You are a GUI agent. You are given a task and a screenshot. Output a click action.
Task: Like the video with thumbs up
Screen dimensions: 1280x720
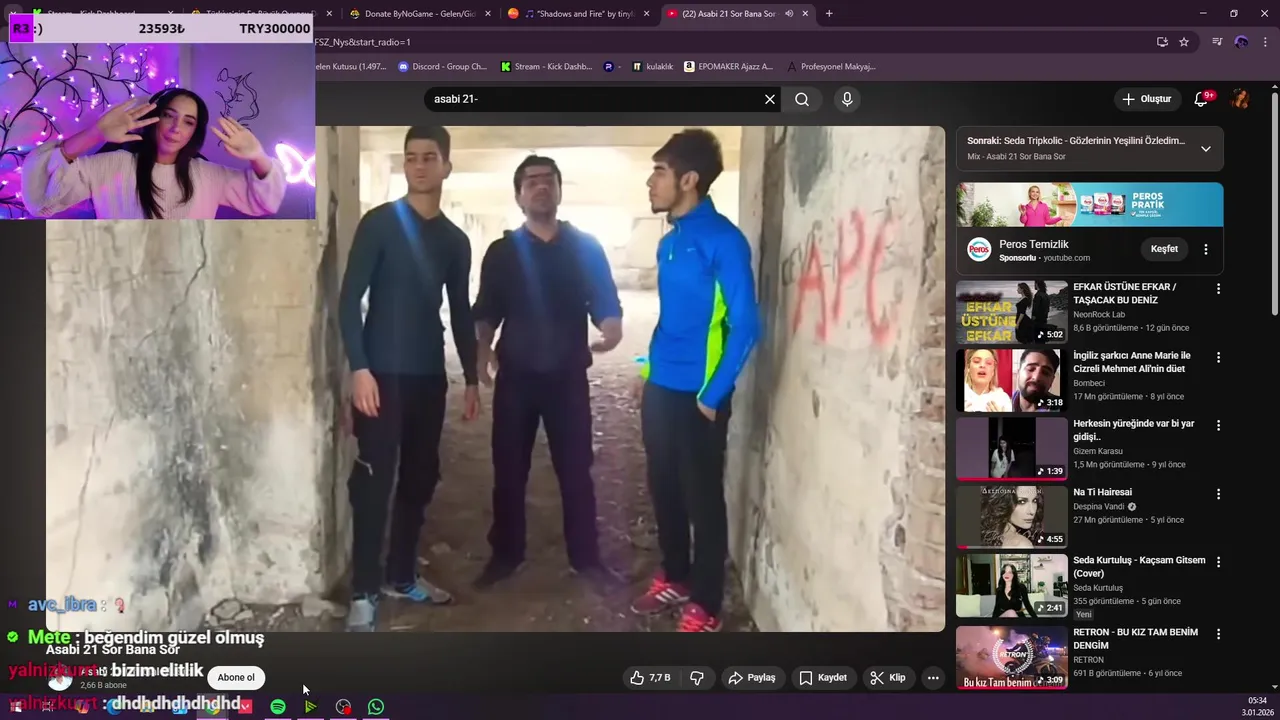(650, 677)
